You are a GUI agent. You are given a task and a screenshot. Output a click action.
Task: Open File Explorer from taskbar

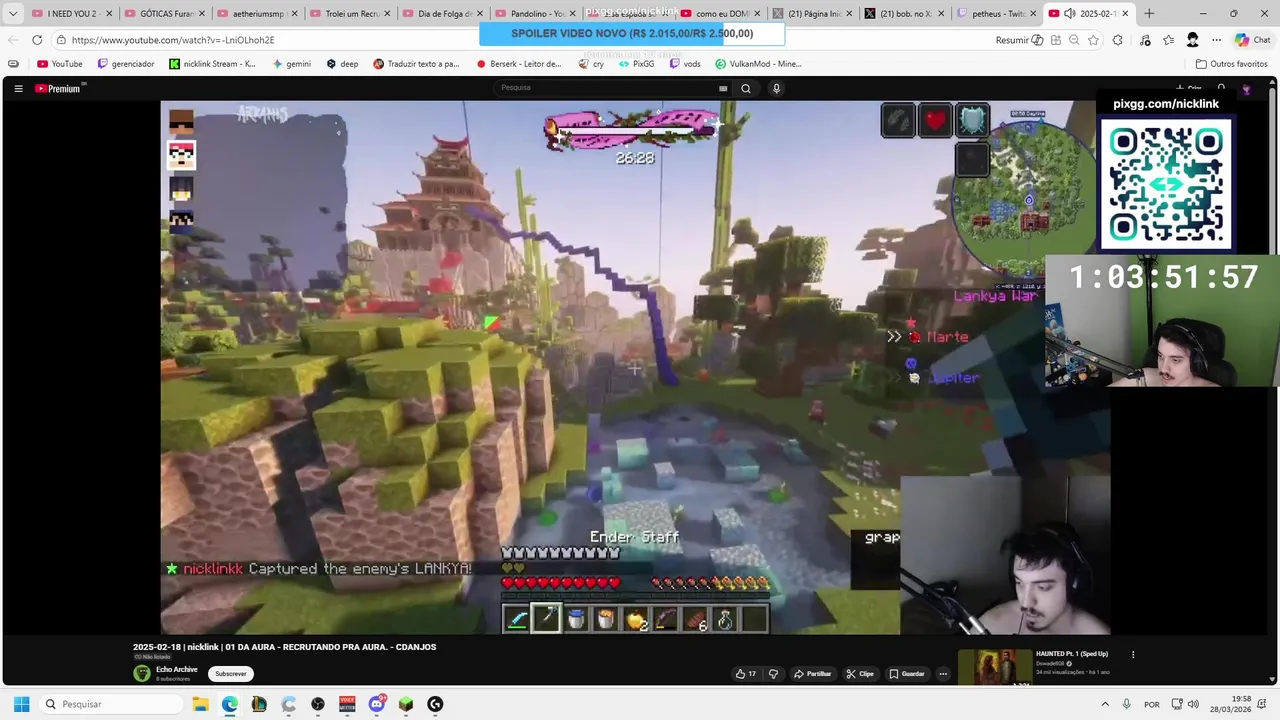(200, 704)
